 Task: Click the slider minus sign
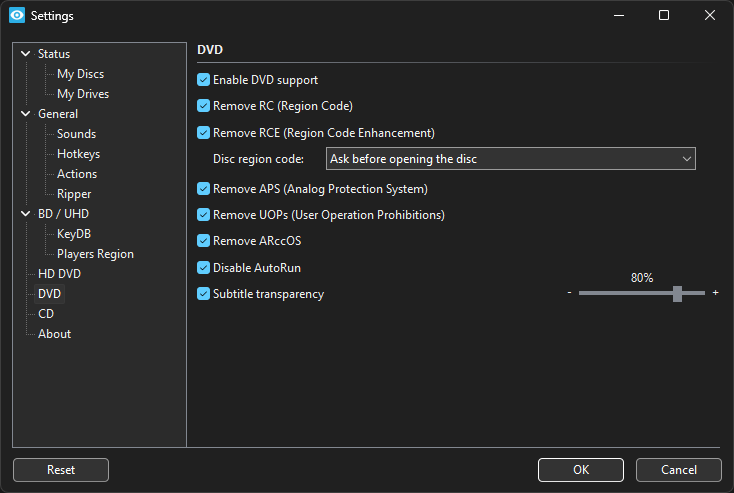point(569,293)
